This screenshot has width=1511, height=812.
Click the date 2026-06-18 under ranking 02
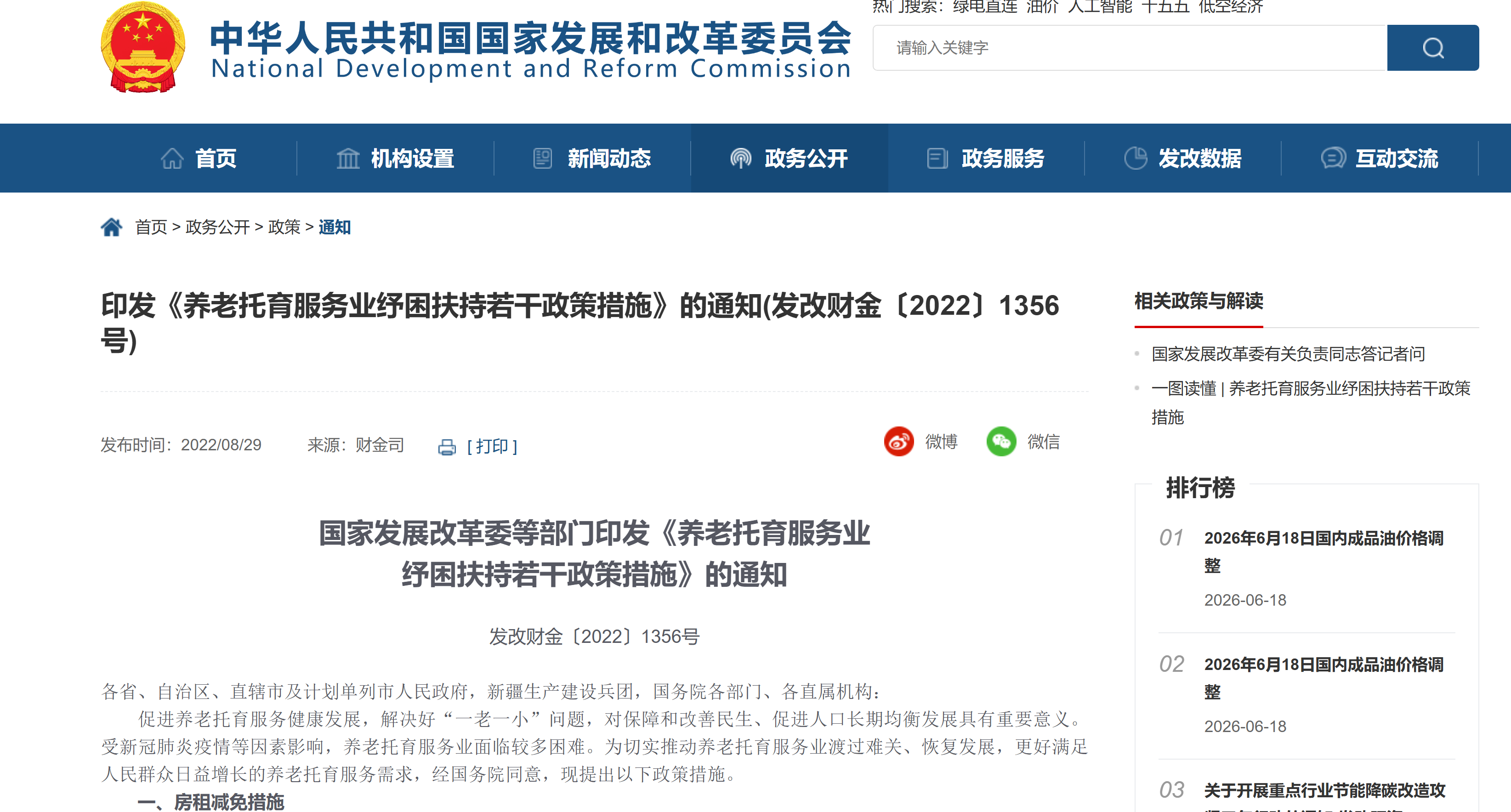point(1245,727)
